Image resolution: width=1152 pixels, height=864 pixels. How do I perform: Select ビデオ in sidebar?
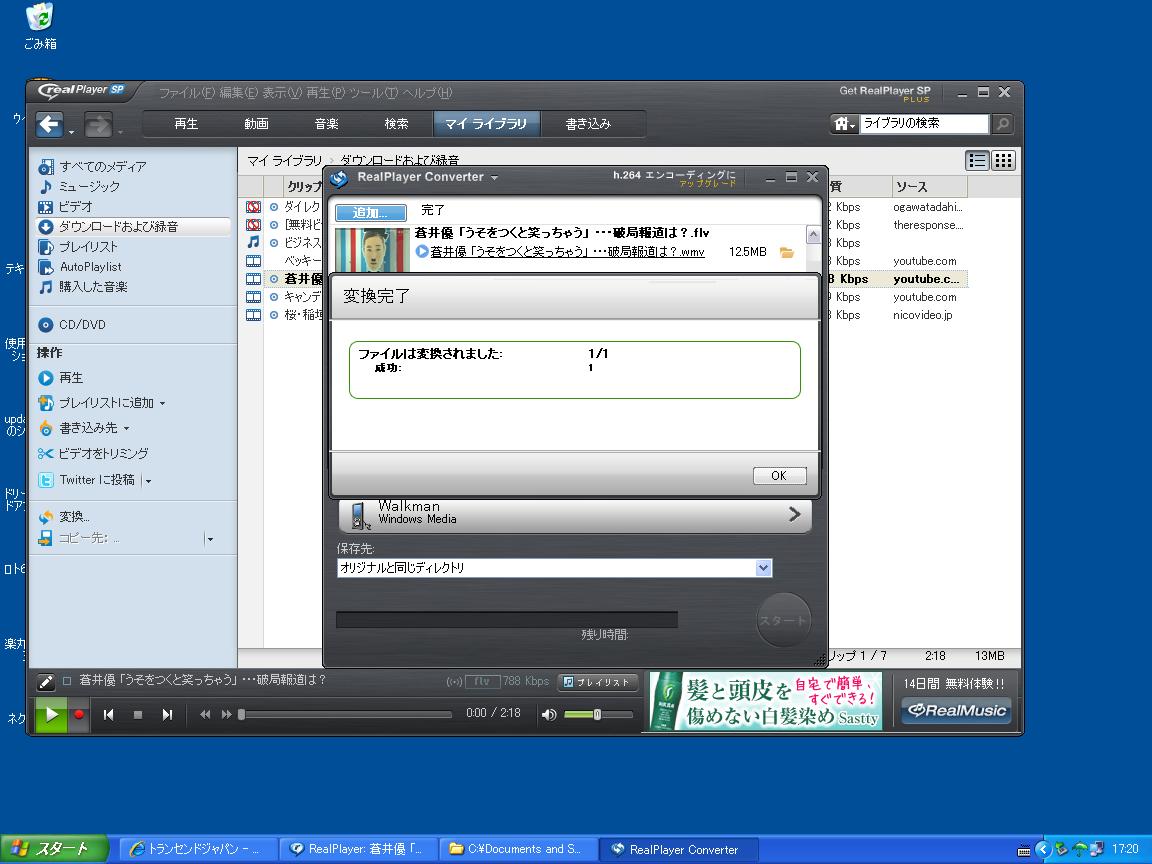point(76,207)
